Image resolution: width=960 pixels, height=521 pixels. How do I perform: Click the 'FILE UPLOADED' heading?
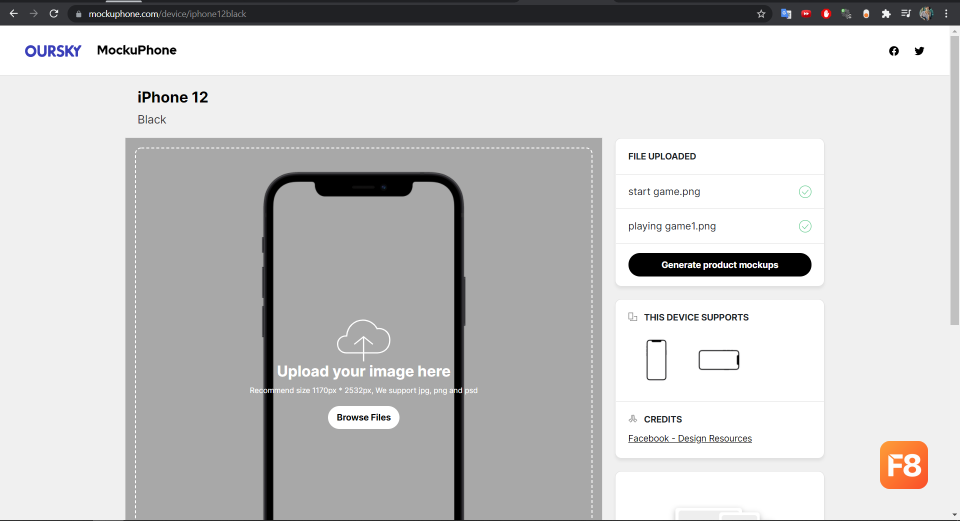pyautogui.click(x=662, y=156)
